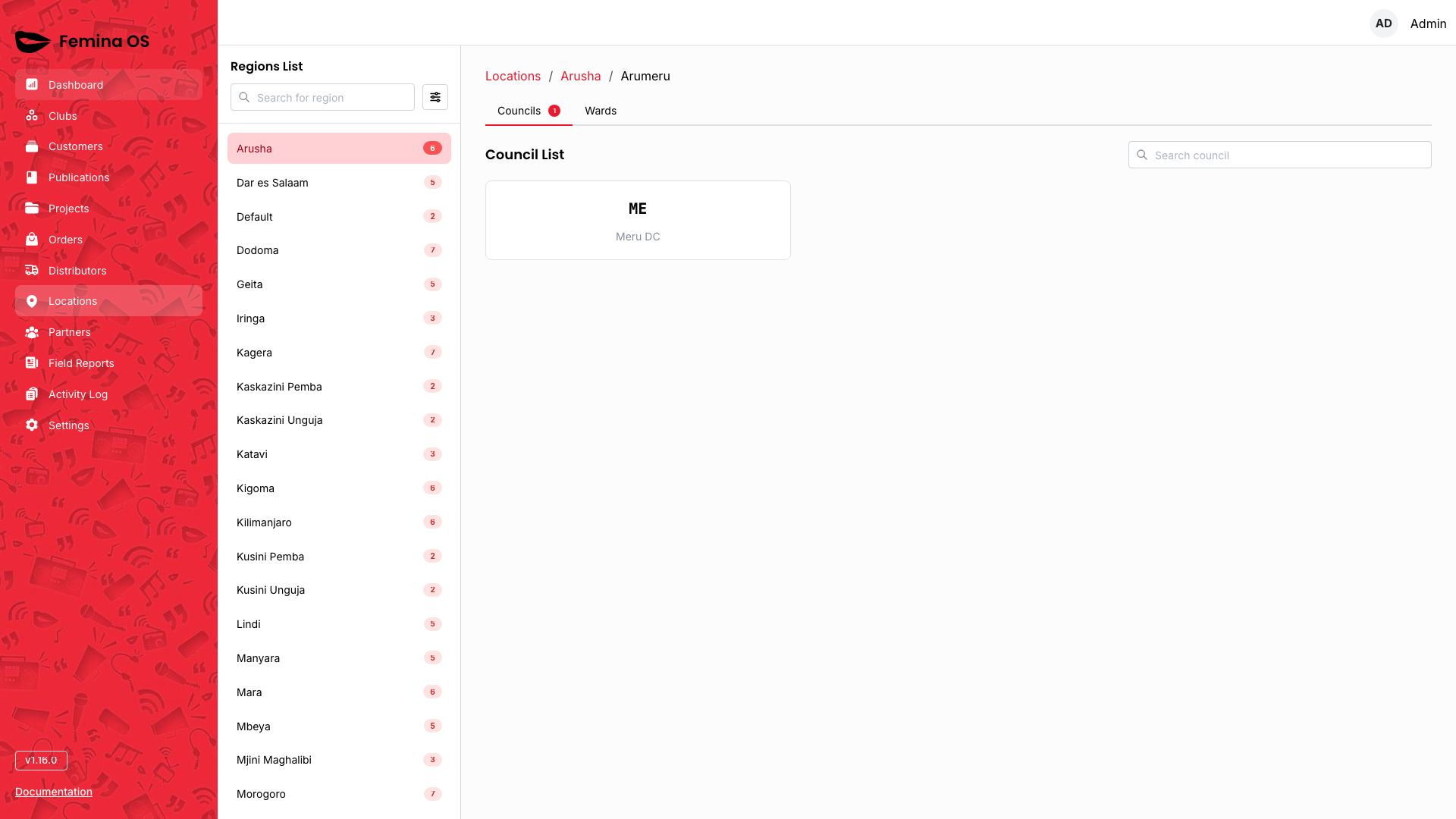Screen dimensions: 1456x819
Task: Open region filter options sliders icon
Action: click(435, 97)
